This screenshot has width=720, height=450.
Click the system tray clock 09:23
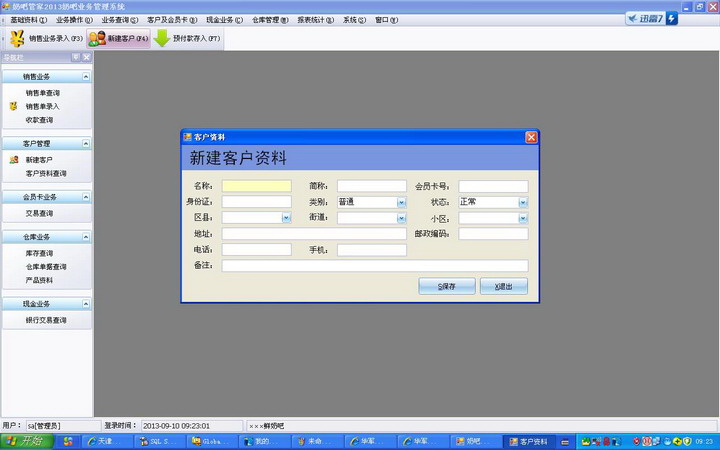click(704, 442)
